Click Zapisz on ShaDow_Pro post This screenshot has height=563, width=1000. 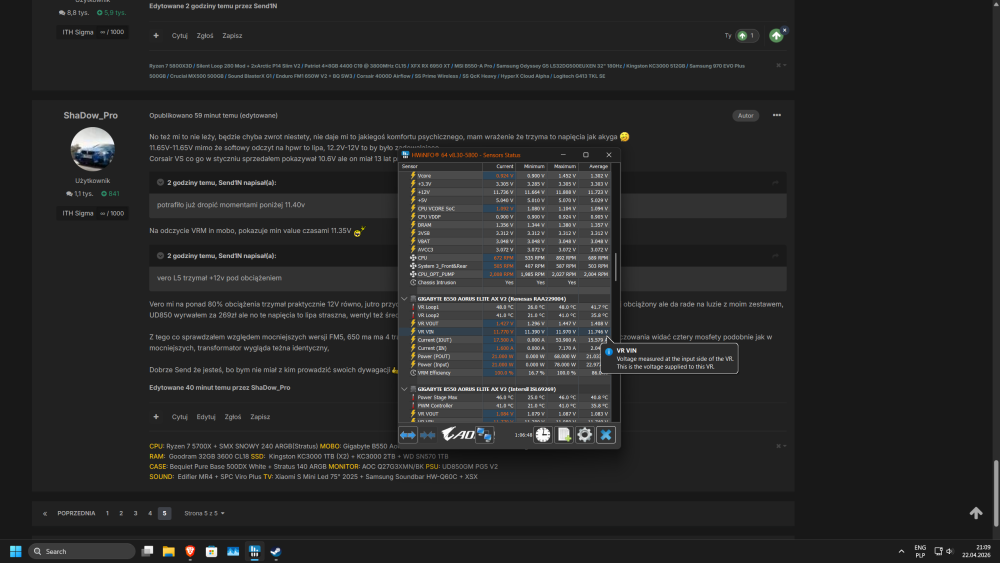pos(260,417)
